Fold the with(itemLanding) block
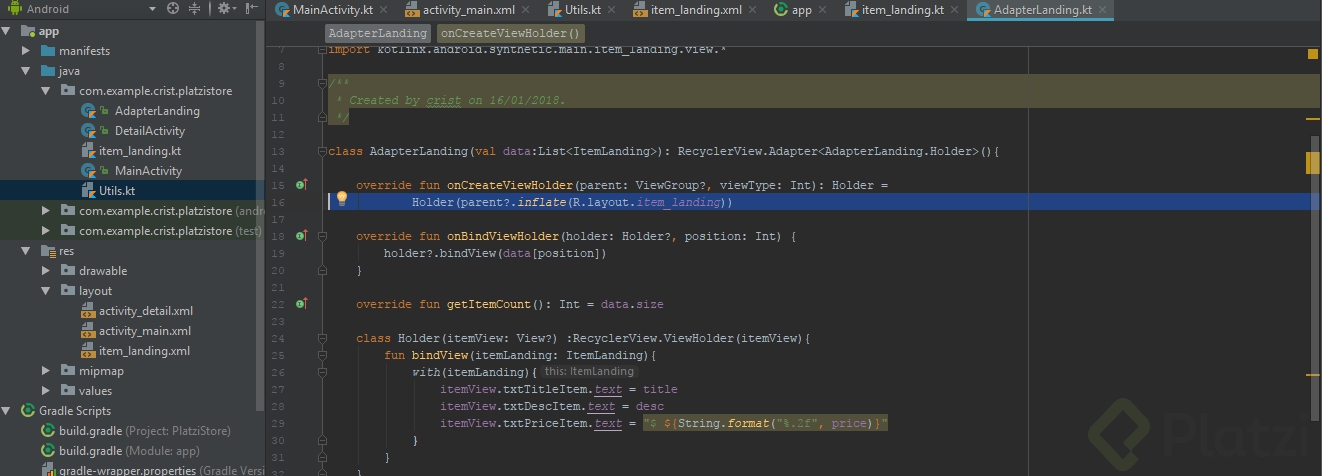This screenshot has height=476, width=1322. click(323, 373)
